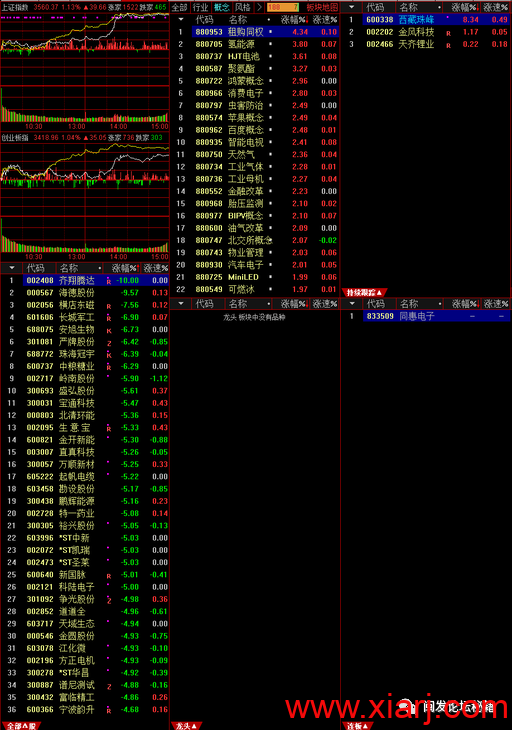Click the K marker beside 安旭生物
Image resolution: width=512 pixels, height=730 pixels.
click(109, 331)
